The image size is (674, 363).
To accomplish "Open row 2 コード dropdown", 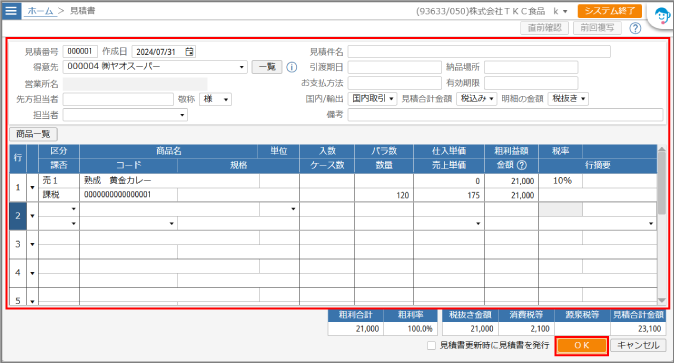I will pyautogui.click(x=172, y=223).
